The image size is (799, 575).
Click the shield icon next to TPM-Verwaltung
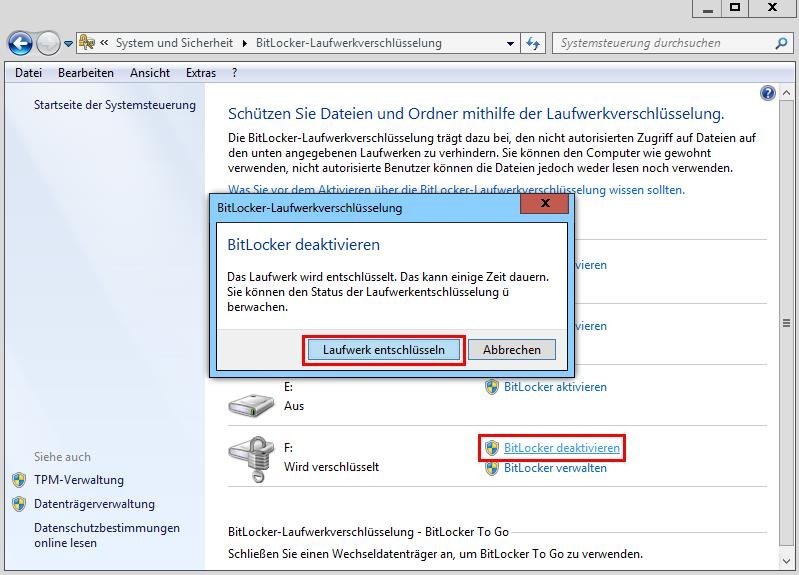(19, 480)
